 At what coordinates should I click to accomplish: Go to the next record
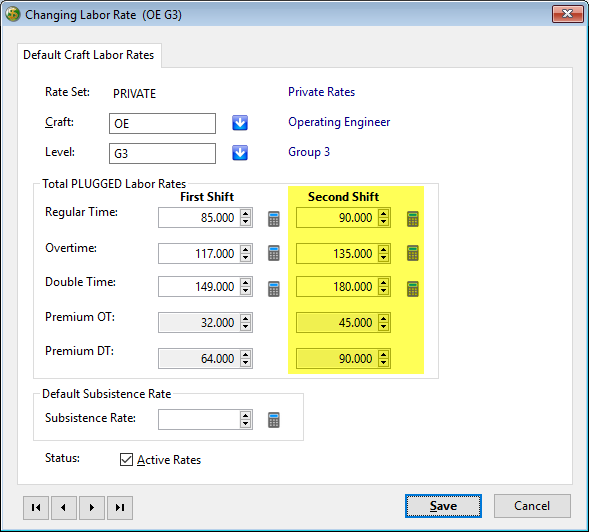click(92, 508)
